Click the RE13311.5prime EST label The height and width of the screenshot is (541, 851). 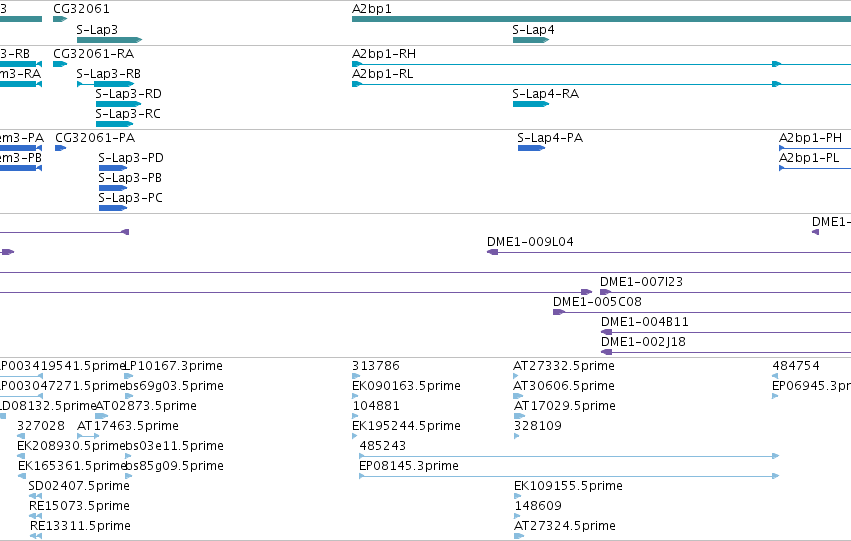(x=80, y=526)
